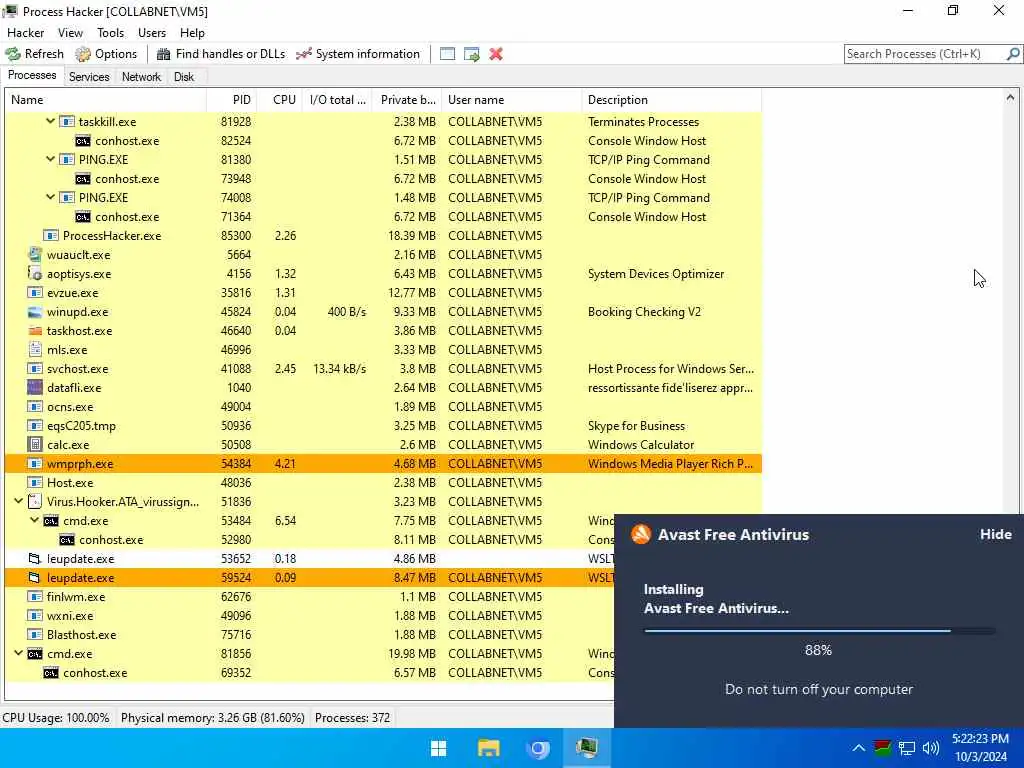Click the winupd.exe process icon

point(35,312)
